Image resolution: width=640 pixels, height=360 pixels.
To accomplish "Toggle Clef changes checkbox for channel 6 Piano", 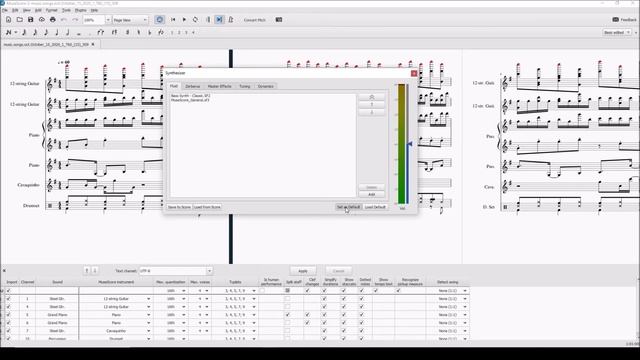I will tap(307, 323).
